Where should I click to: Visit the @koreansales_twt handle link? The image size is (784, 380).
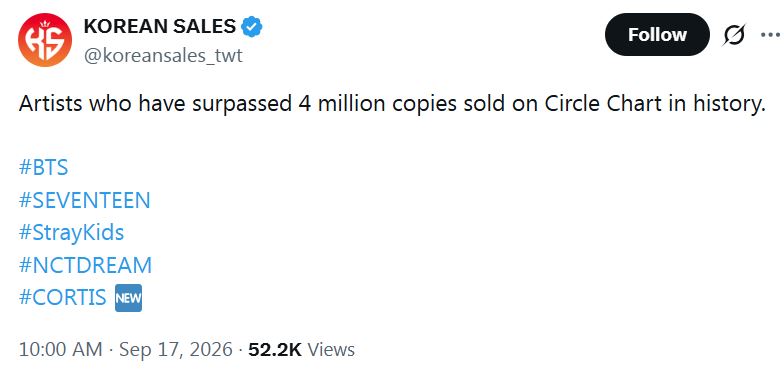(x=163, y=56)
